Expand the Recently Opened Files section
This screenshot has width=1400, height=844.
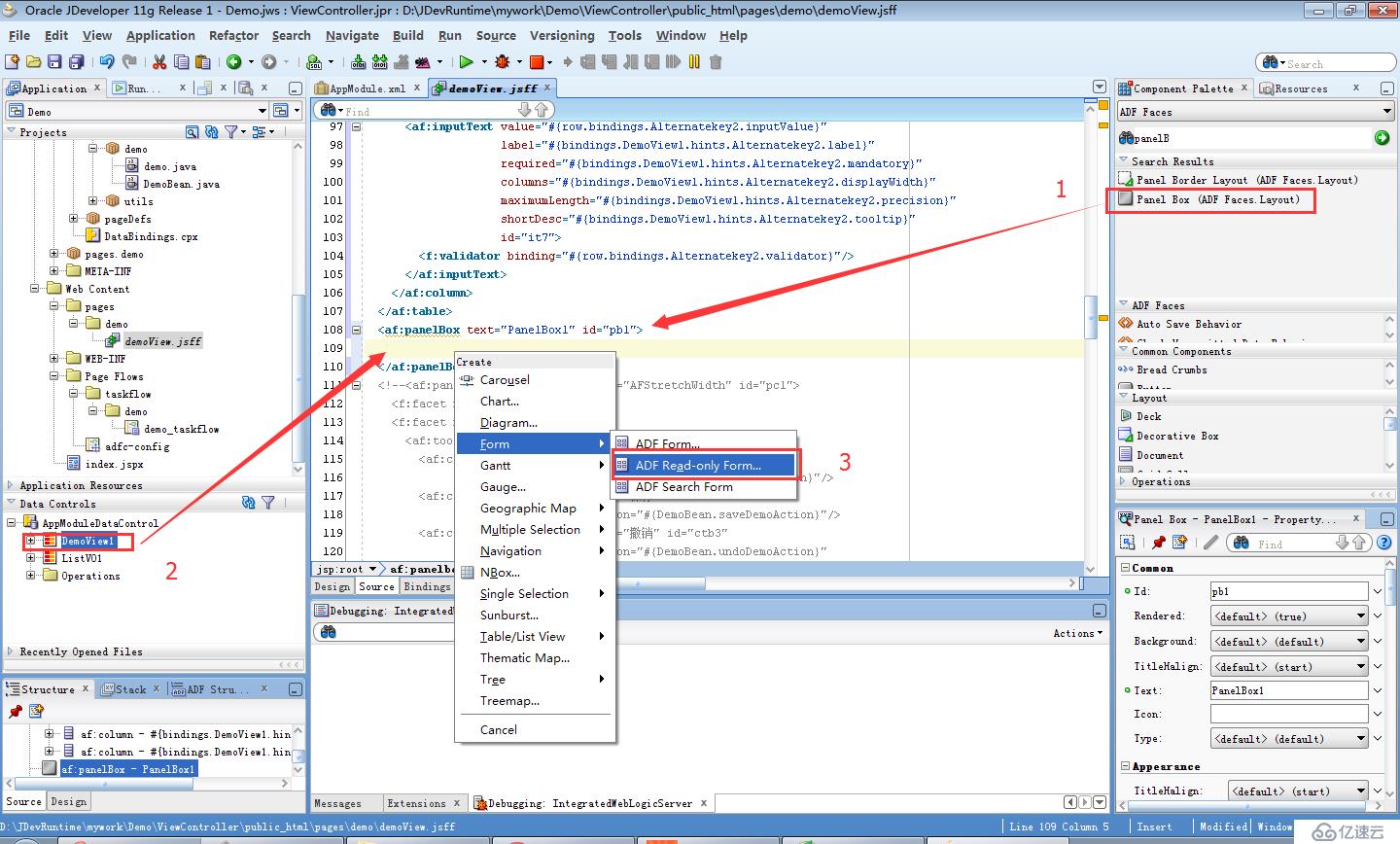point(11,651)
